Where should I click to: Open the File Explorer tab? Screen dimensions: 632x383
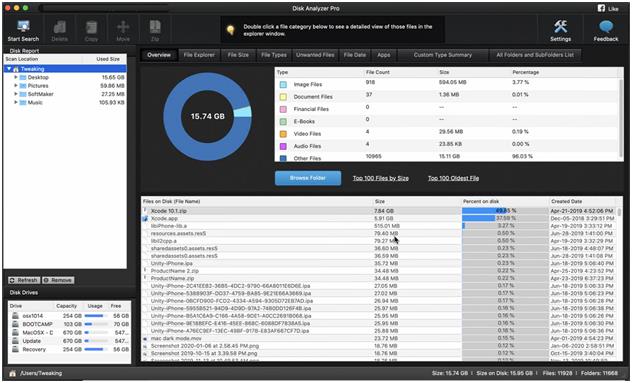[x=199, y=55]
